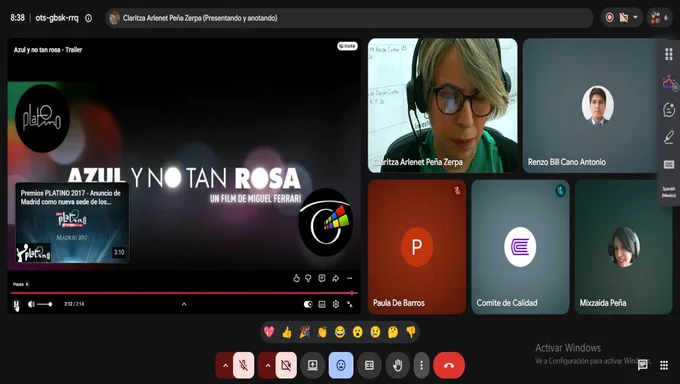Open the activities grid at bottom right
This screenshot has height=384, width=680.
pos(664,365)
